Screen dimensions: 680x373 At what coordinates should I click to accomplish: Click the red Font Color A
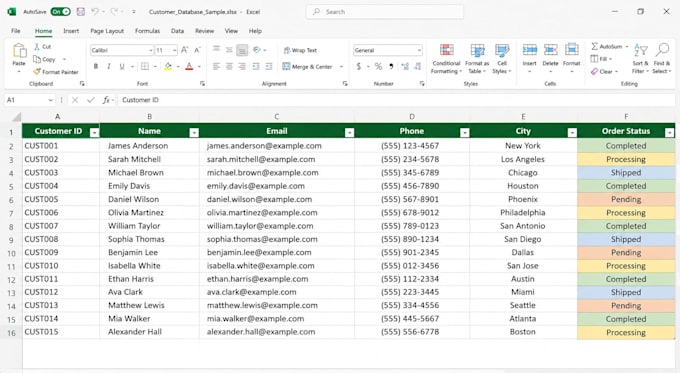point(189,66)
